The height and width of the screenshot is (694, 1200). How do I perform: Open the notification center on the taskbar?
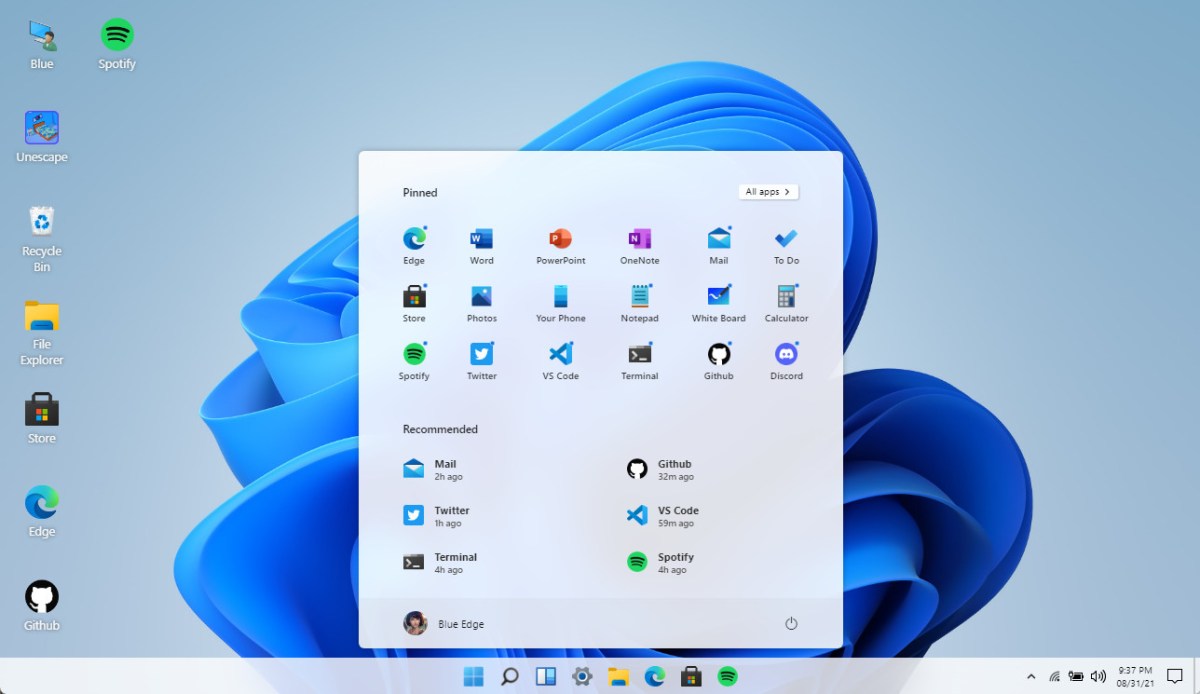tap(1175, 677)
